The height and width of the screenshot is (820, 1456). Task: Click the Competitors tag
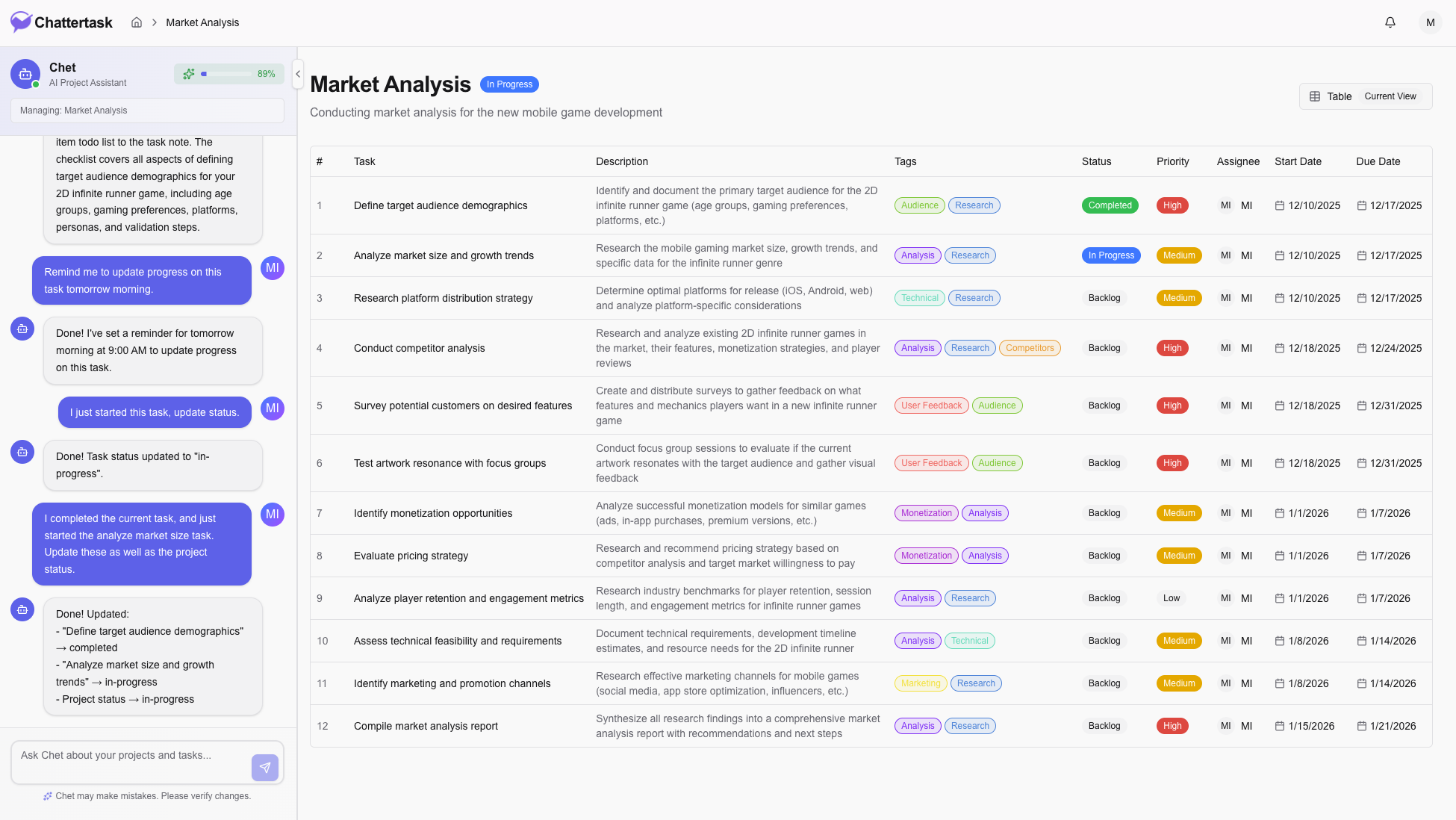[x=1029, y=348]
